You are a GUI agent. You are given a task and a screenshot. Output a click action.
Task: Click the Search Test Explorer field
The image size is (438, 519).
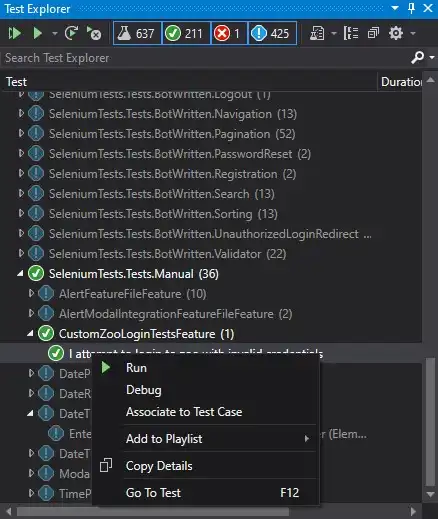[205, 58]
